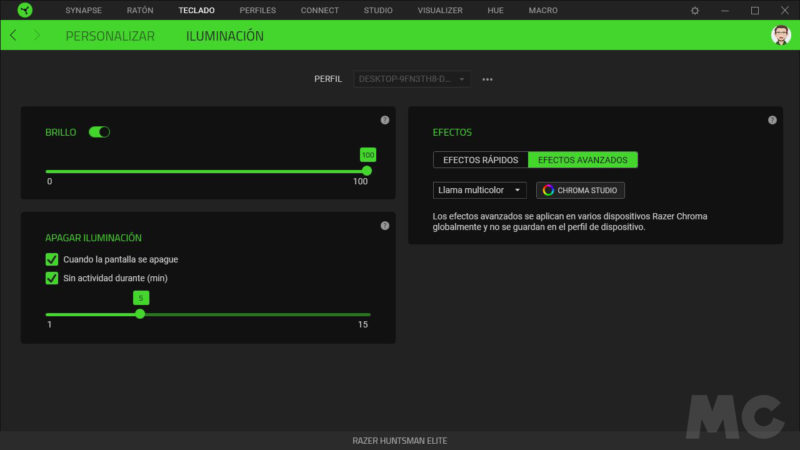Uncheck Cuando la pantalla se apague
800x450 pixels.
(52, 259)
